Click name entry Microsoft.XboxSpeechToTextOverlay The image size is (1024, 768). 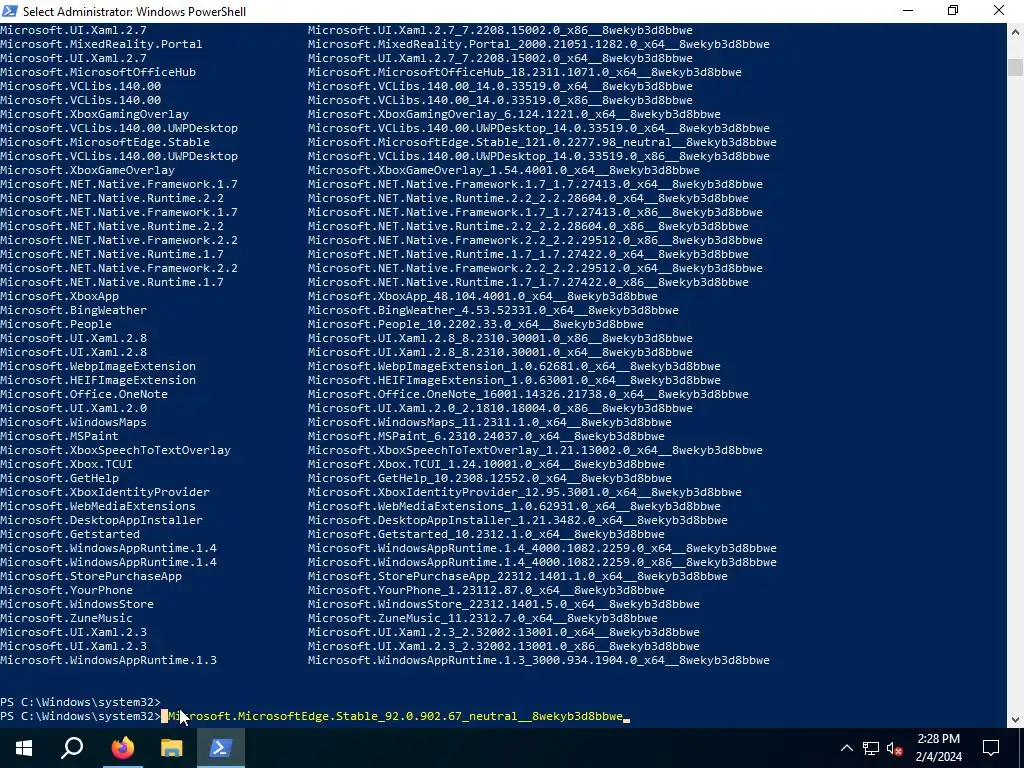coord(116,451)
